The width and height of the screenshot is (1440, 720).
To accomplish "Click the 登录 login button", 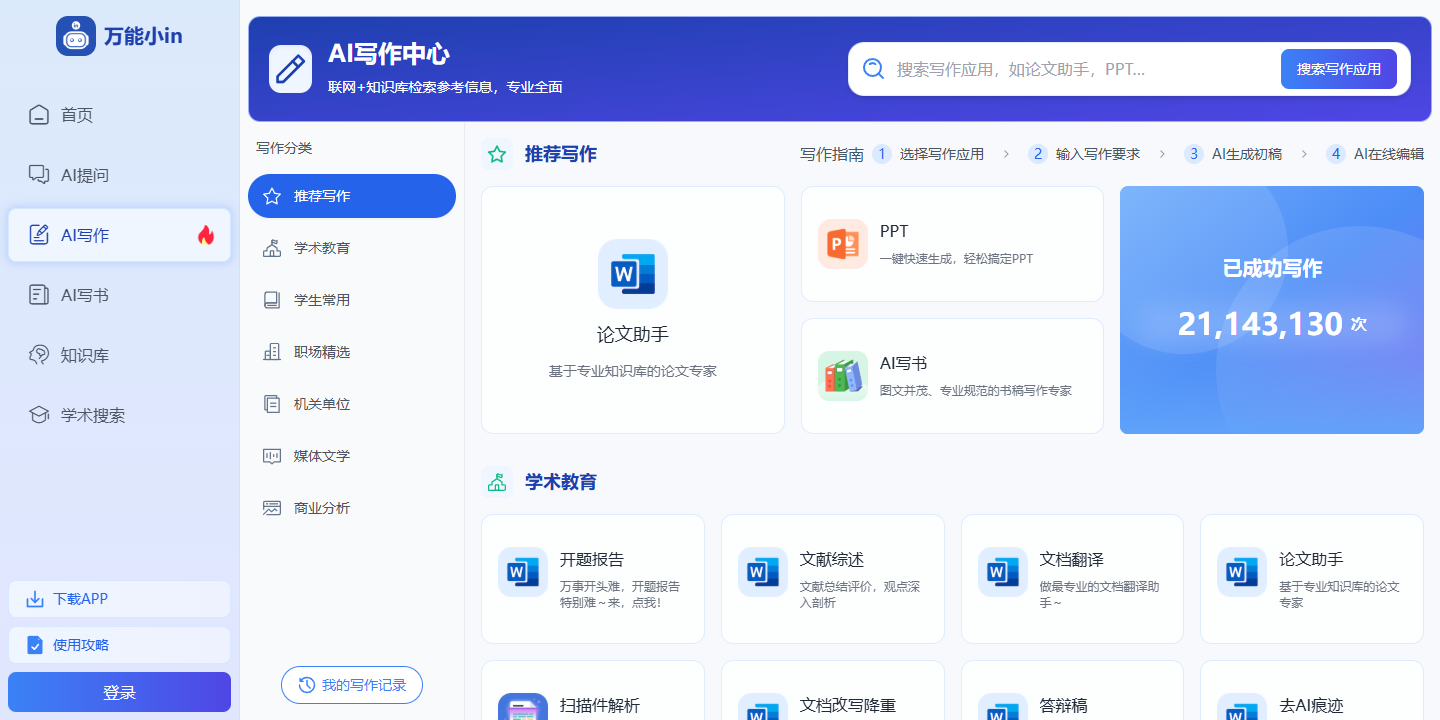I will click(x=119, y=692).
